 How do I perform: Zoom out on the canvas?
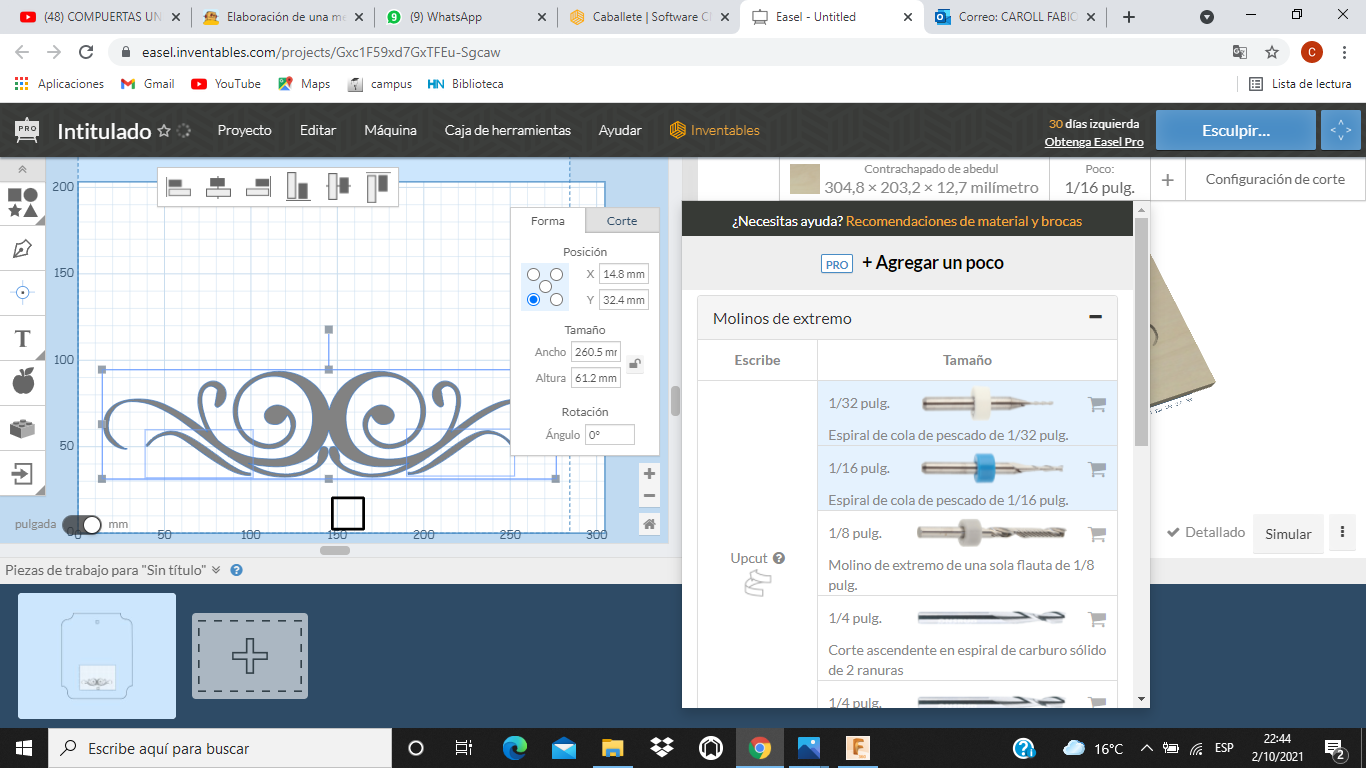[649, 496]
